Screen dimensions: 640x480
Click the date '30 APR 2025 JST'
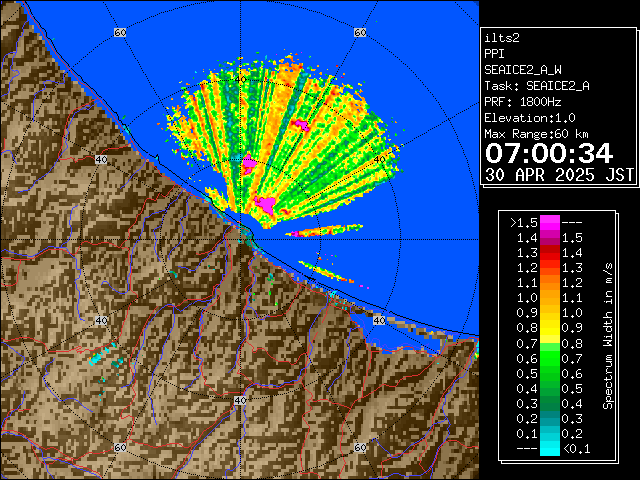tap(559, 175)
